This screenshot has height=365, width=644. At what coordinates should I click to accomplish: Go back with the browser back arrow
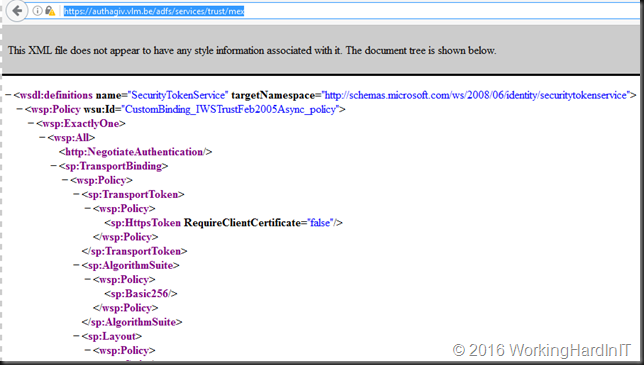(17, 11)
